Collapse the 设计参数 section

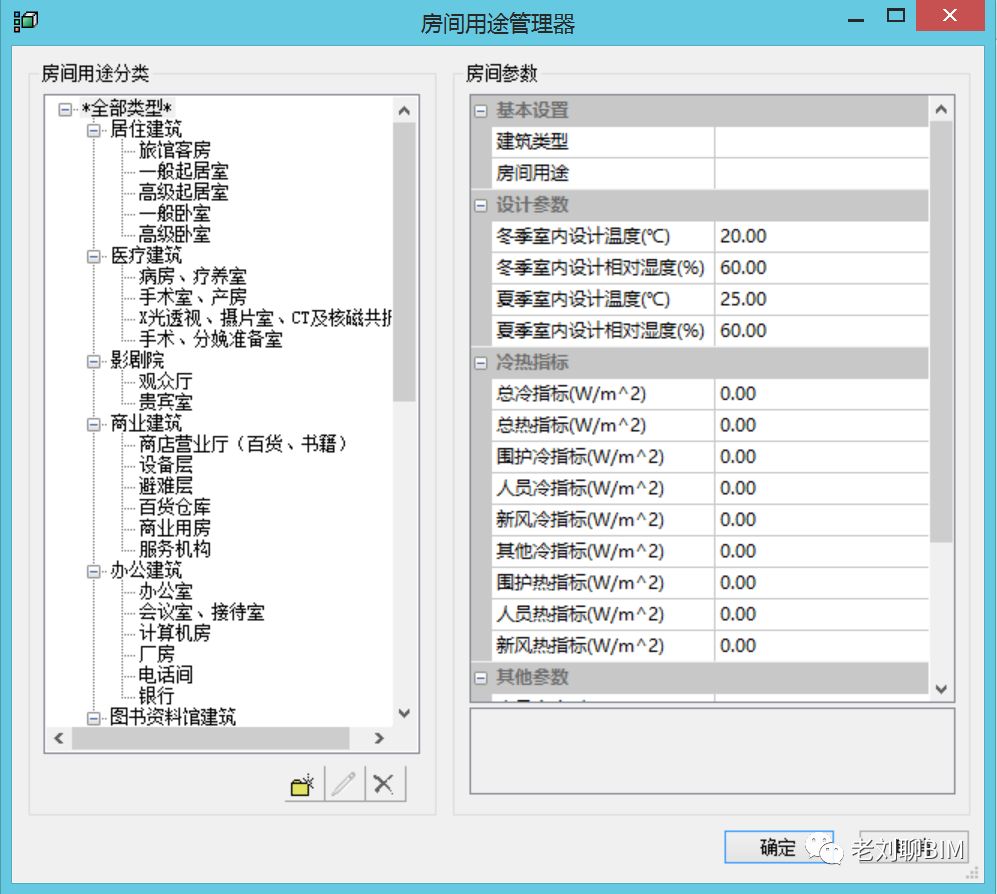(x=481, y=205)
